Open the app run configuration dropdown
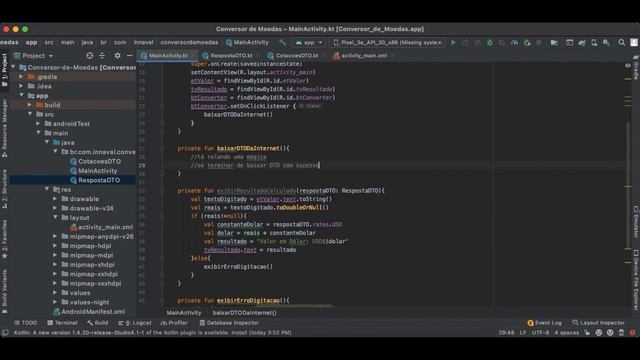 [309, 42]
